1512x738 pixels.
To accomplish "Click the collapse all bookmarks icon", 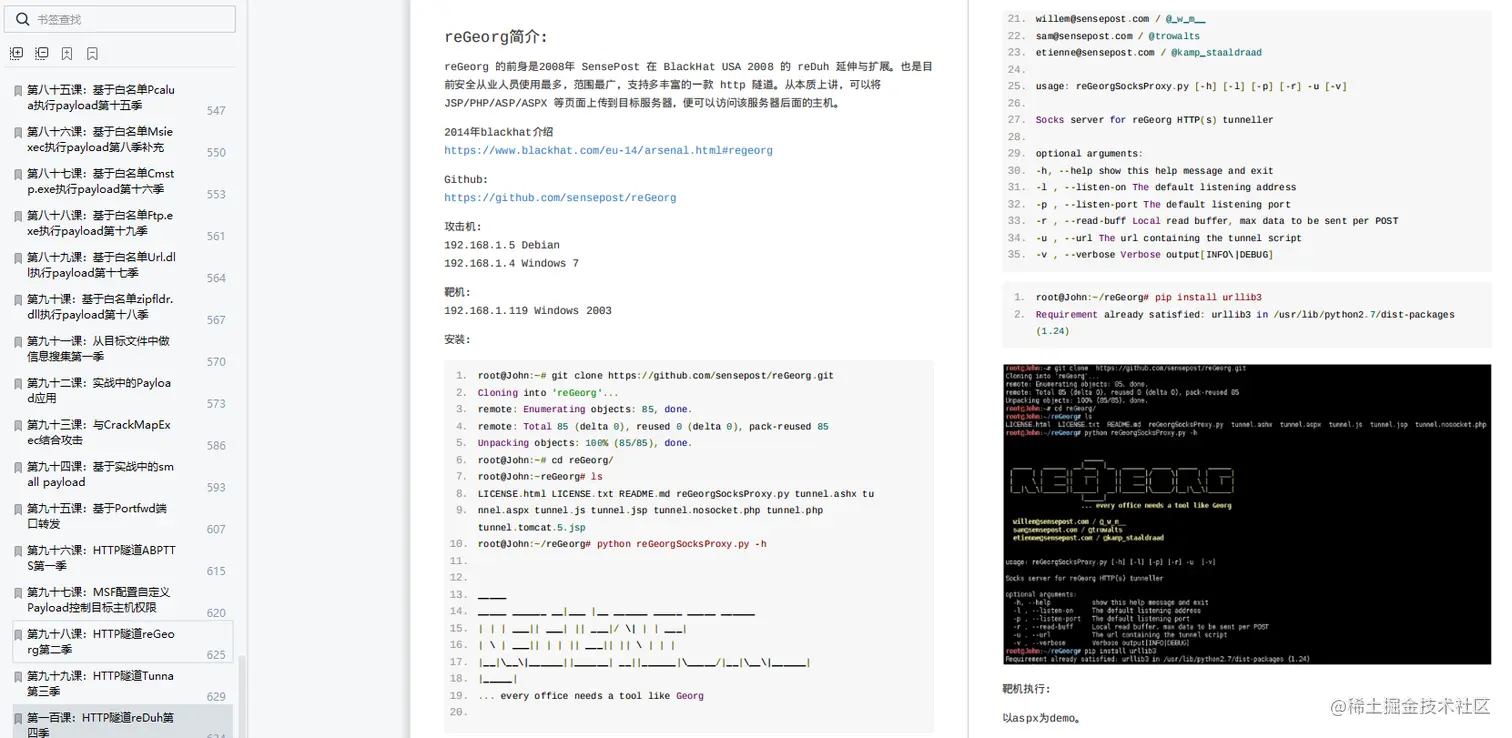I will pos(42,53).
